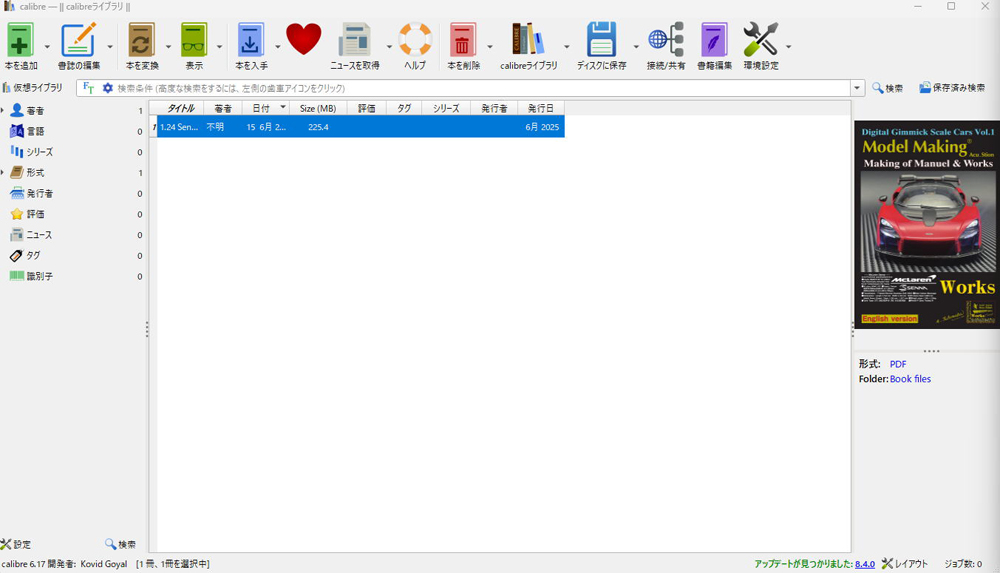Click advanced search gear icon in search bar
The width and height of the screenshot is (1000, 573).
(x=108, y=88)
